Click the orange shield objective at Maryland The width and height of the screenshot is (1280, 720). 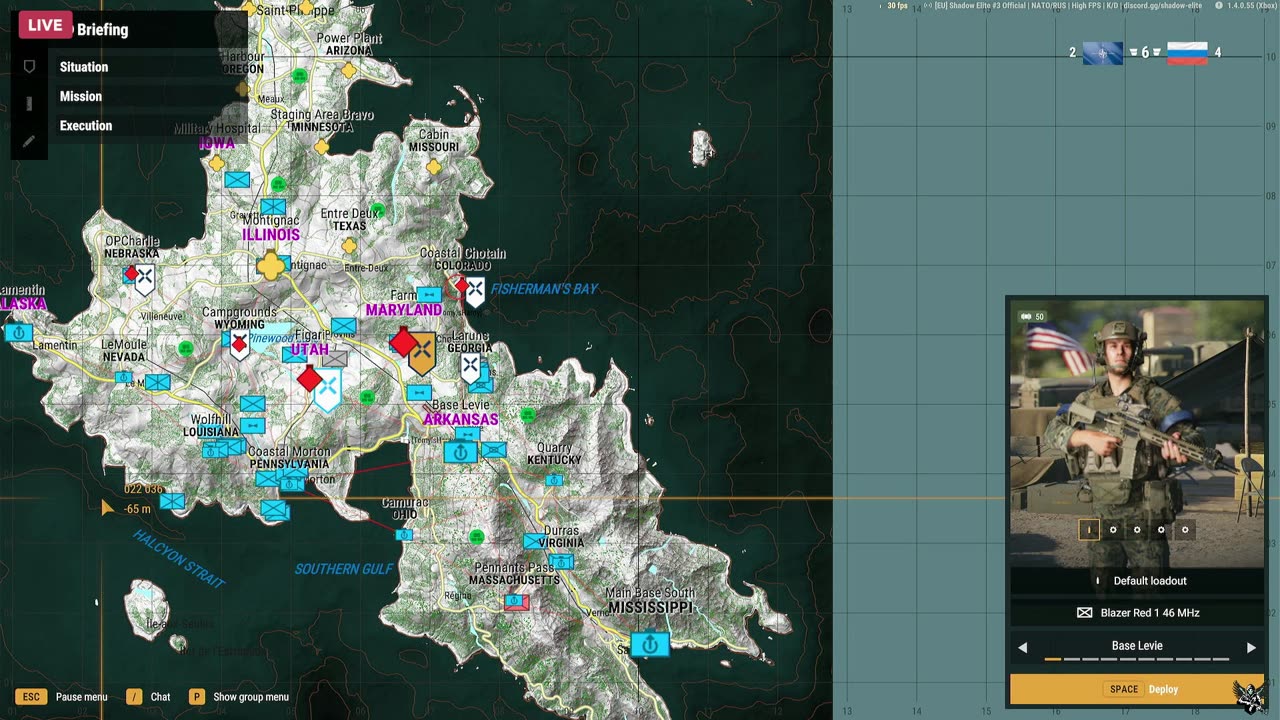click(x=422, y=353)
